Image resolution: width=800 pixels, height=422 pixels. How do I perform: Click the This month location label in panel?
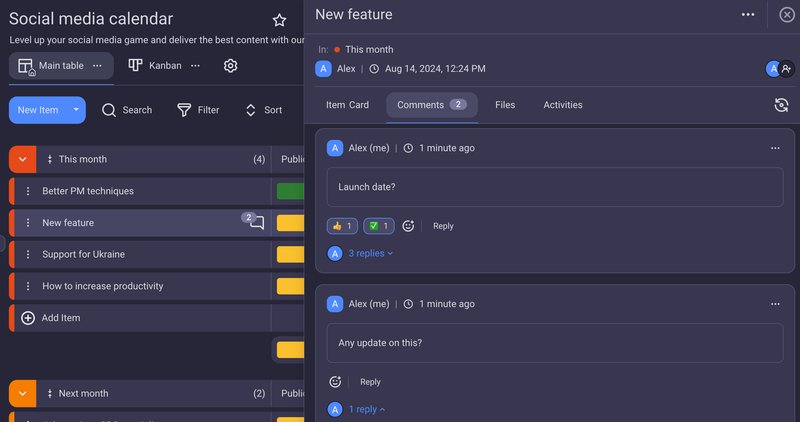click(369, 49)
